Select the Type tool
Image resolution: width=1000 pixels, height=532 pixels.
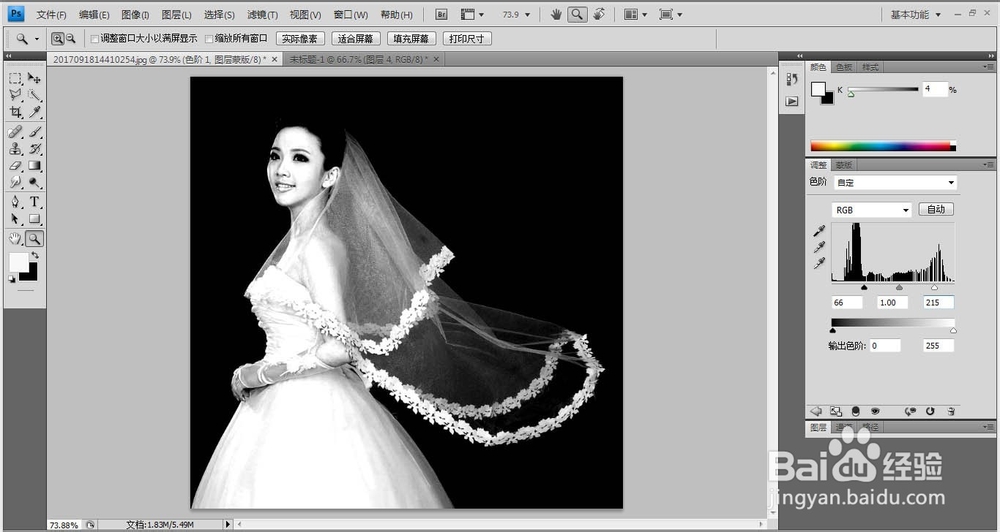[34, 202]
